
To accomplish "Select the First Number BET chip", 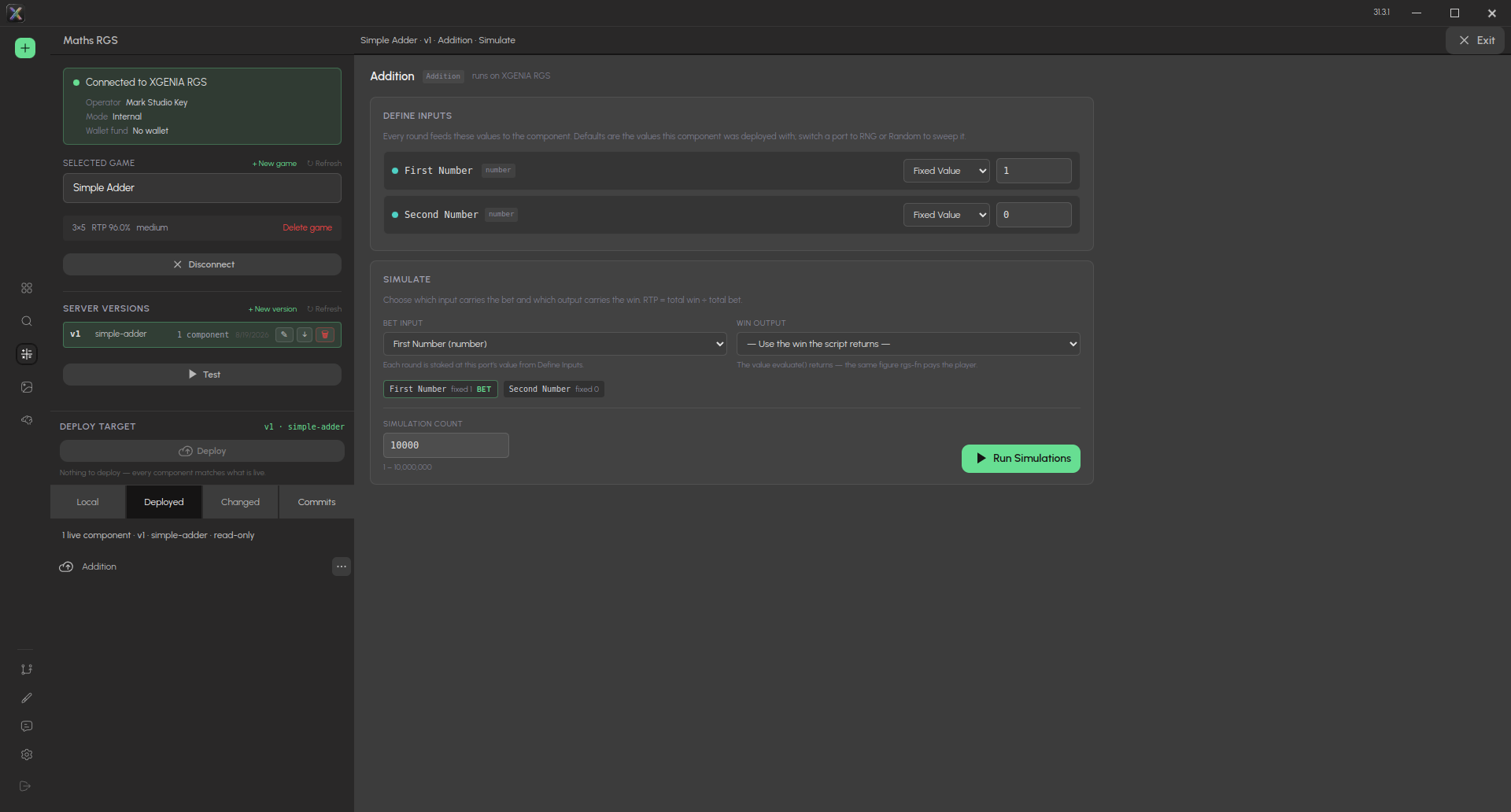I will pyautogui.click(x=441, y=389).
